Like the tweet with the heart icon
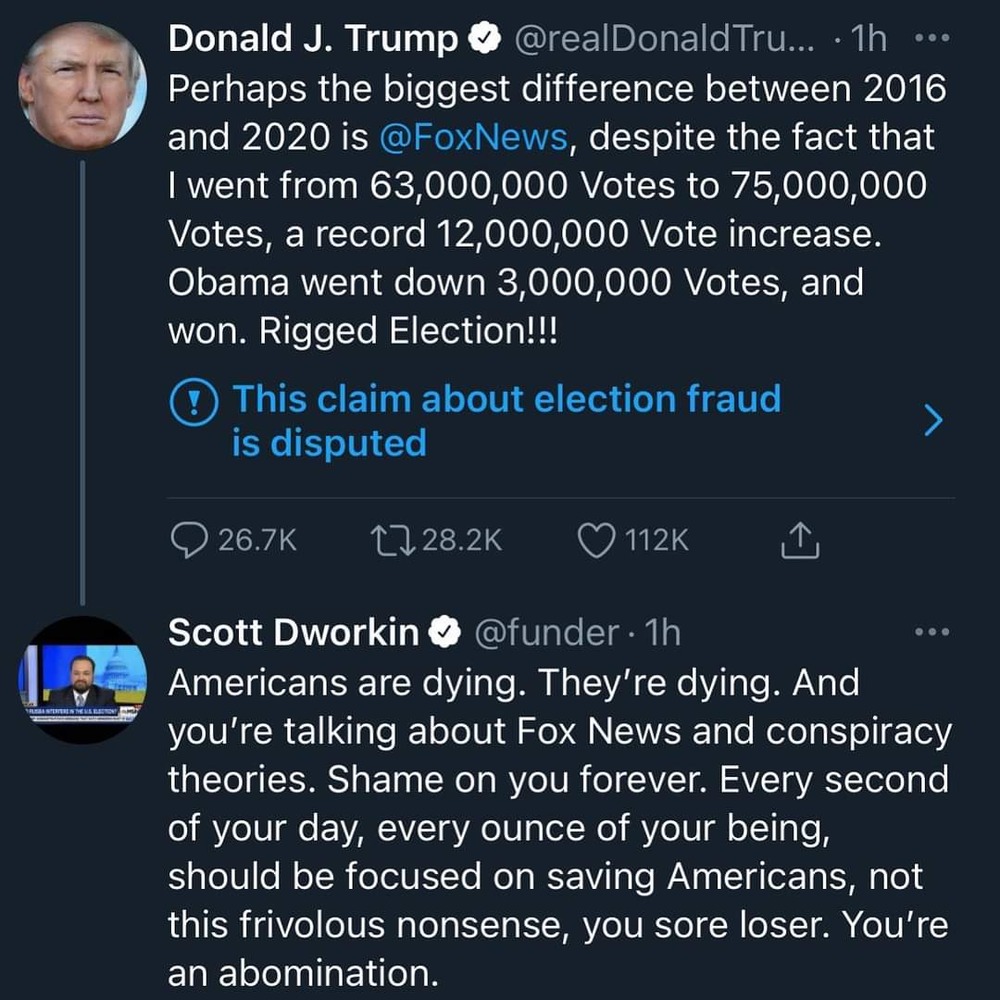1000x1000 pixels. [x=596, y=540]
